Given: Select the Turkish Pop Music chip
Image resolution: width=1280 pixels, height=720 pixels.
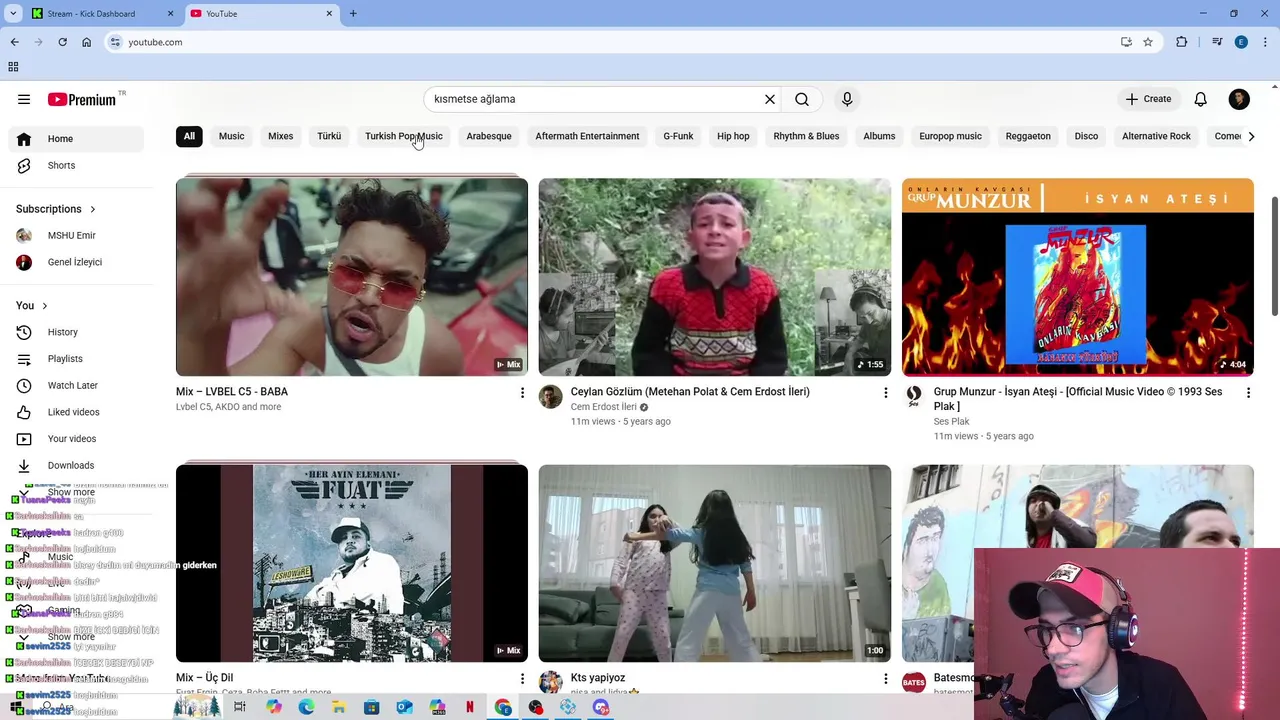Looking at the screenshot, I should (404, 136).
